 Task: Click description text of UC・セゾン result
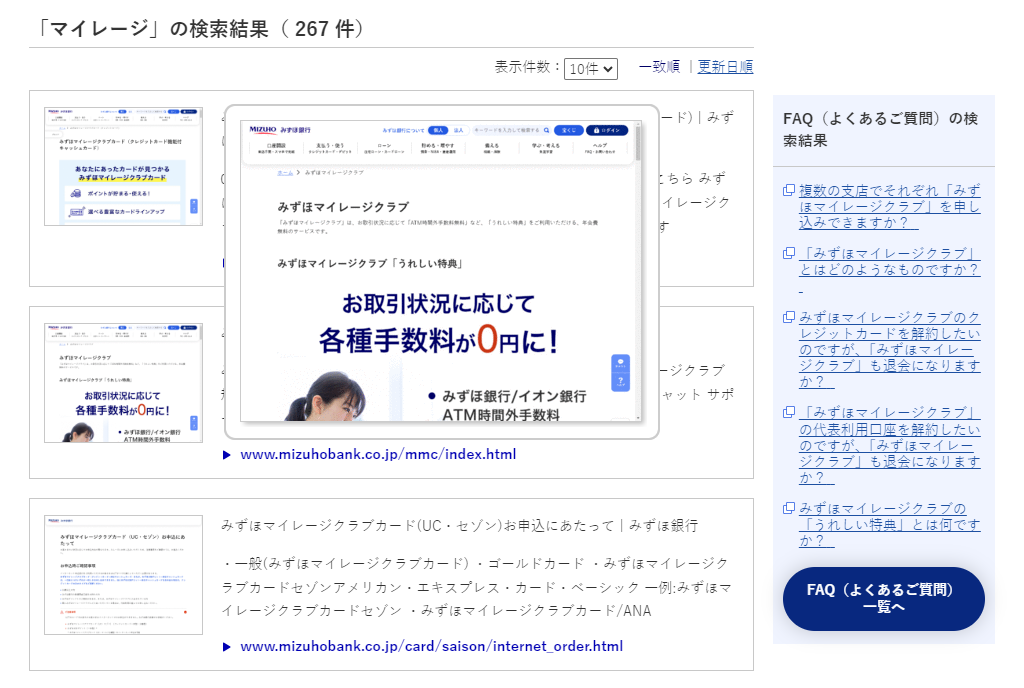tap(476, 587)
